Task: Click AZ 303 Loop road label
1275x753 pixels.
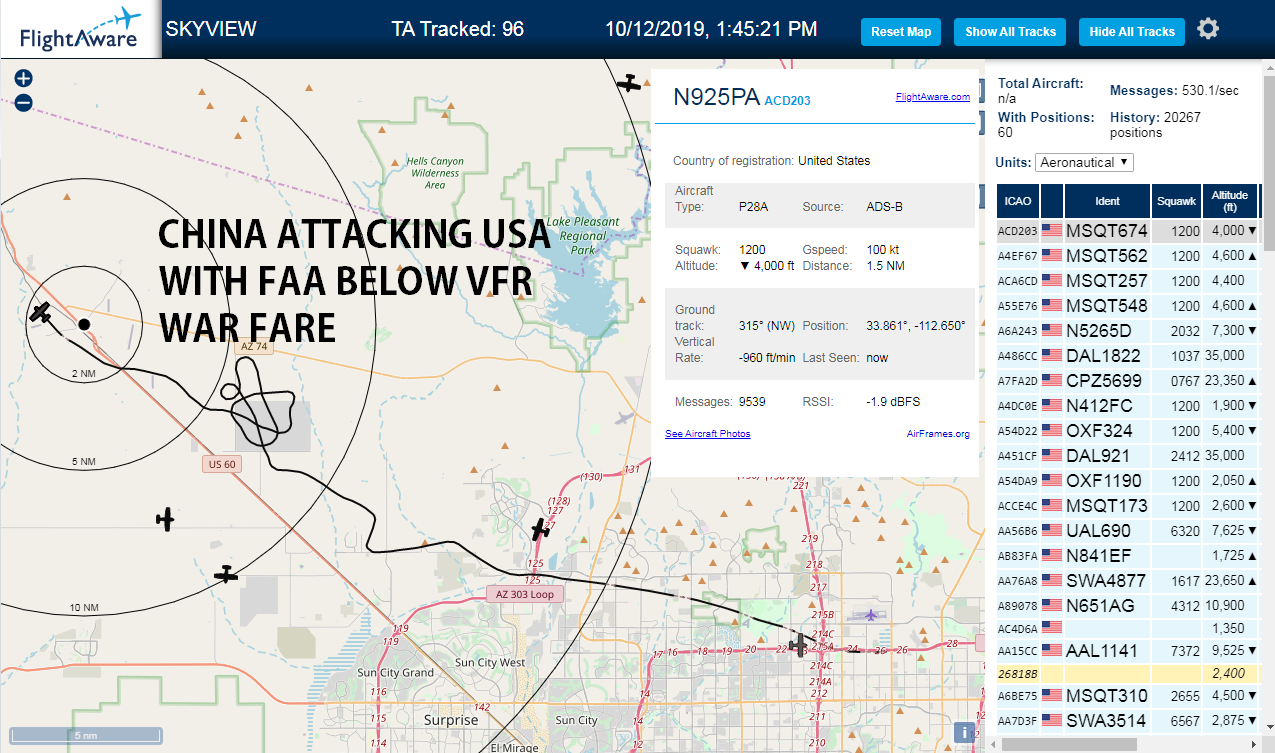Action: [x=524, y=593]
